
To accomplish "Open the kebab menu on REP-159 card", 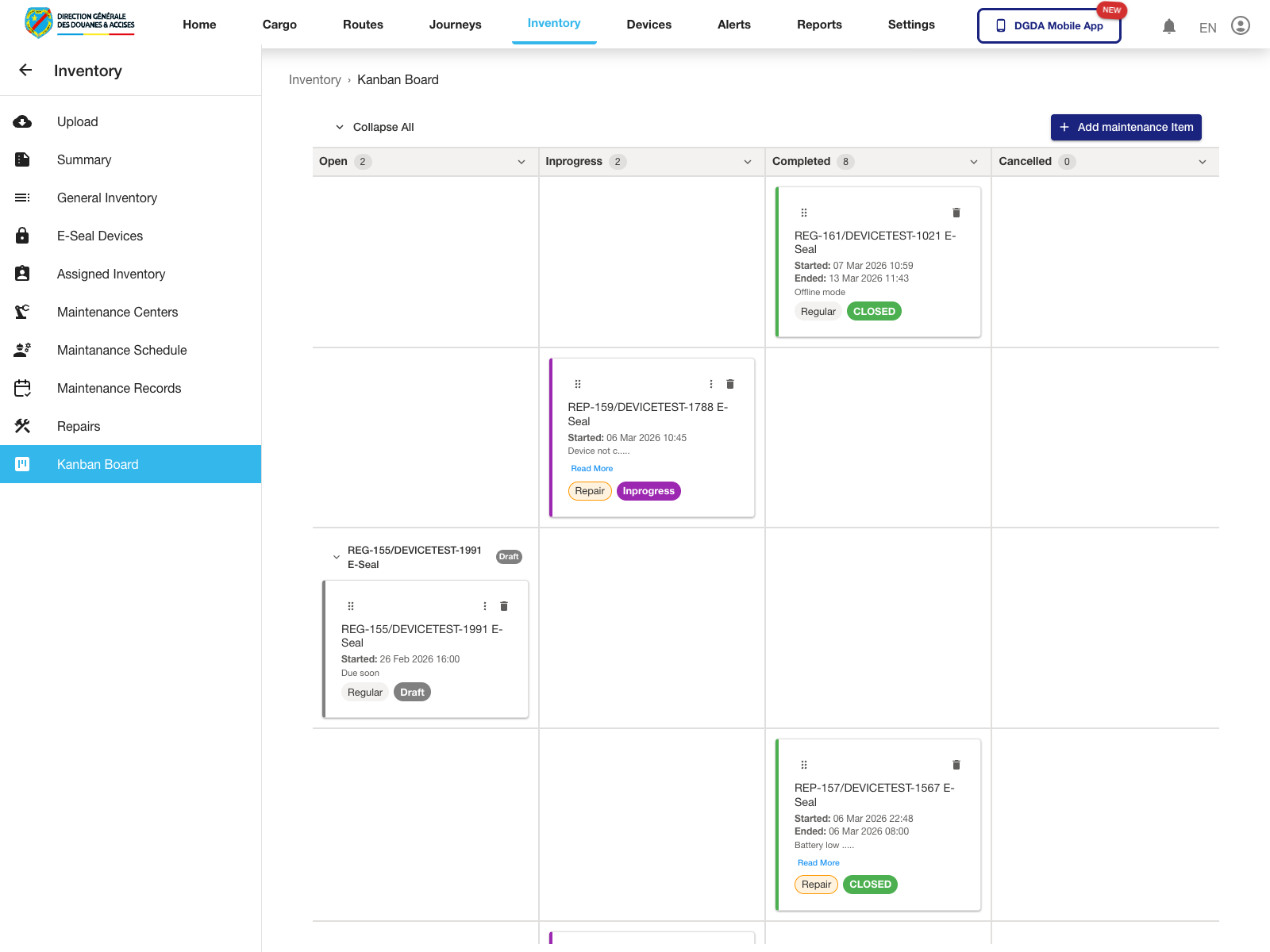I will coord(710,383).
